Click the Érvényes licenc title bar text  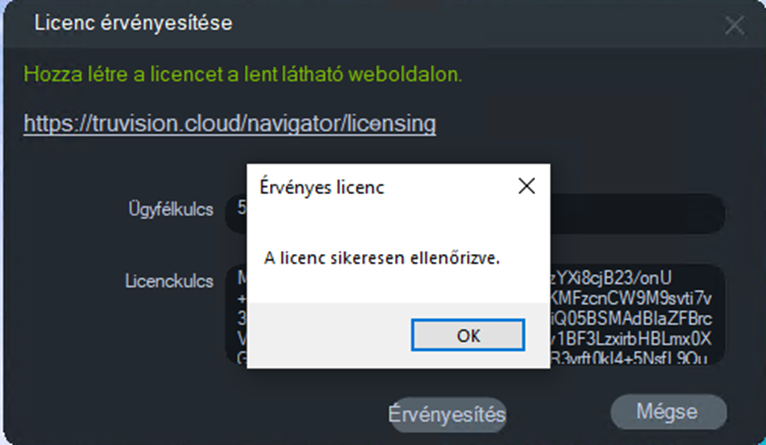pos(322,187)
